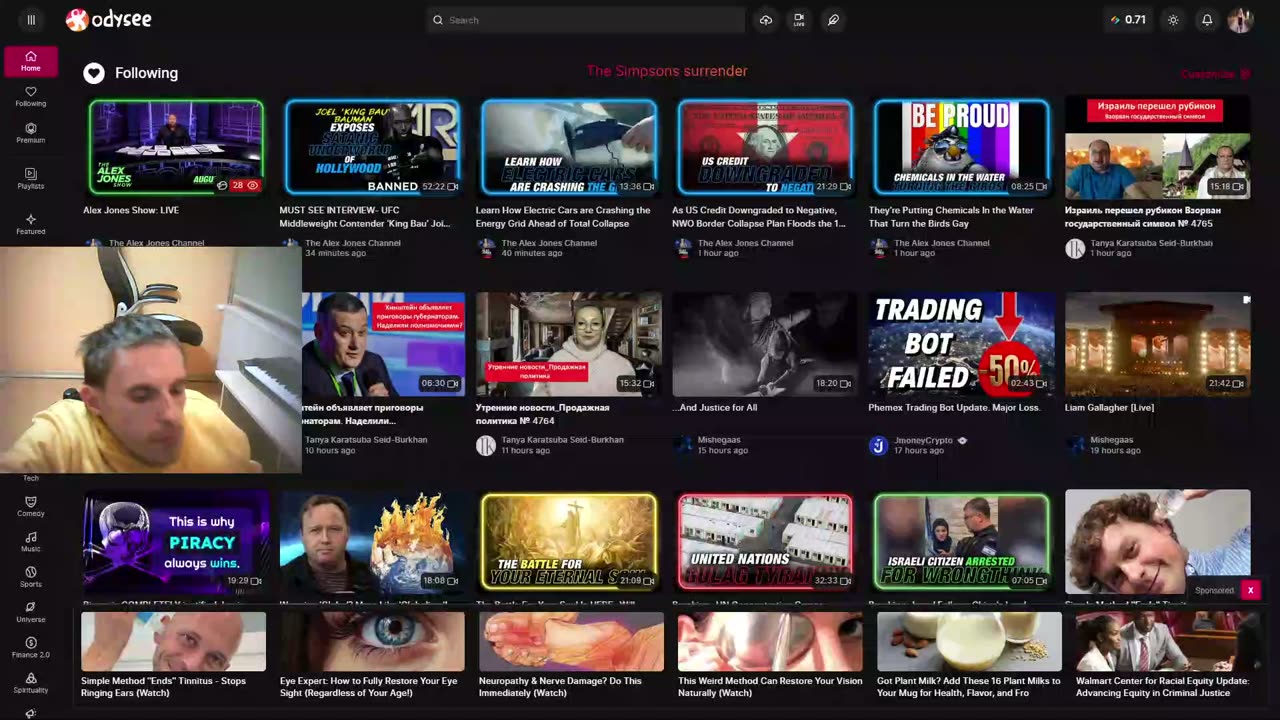Open the Liam Gallagher Live concert thumbnail
The height and width of the screenshot is (720, 1280).
click(1158, 344)
